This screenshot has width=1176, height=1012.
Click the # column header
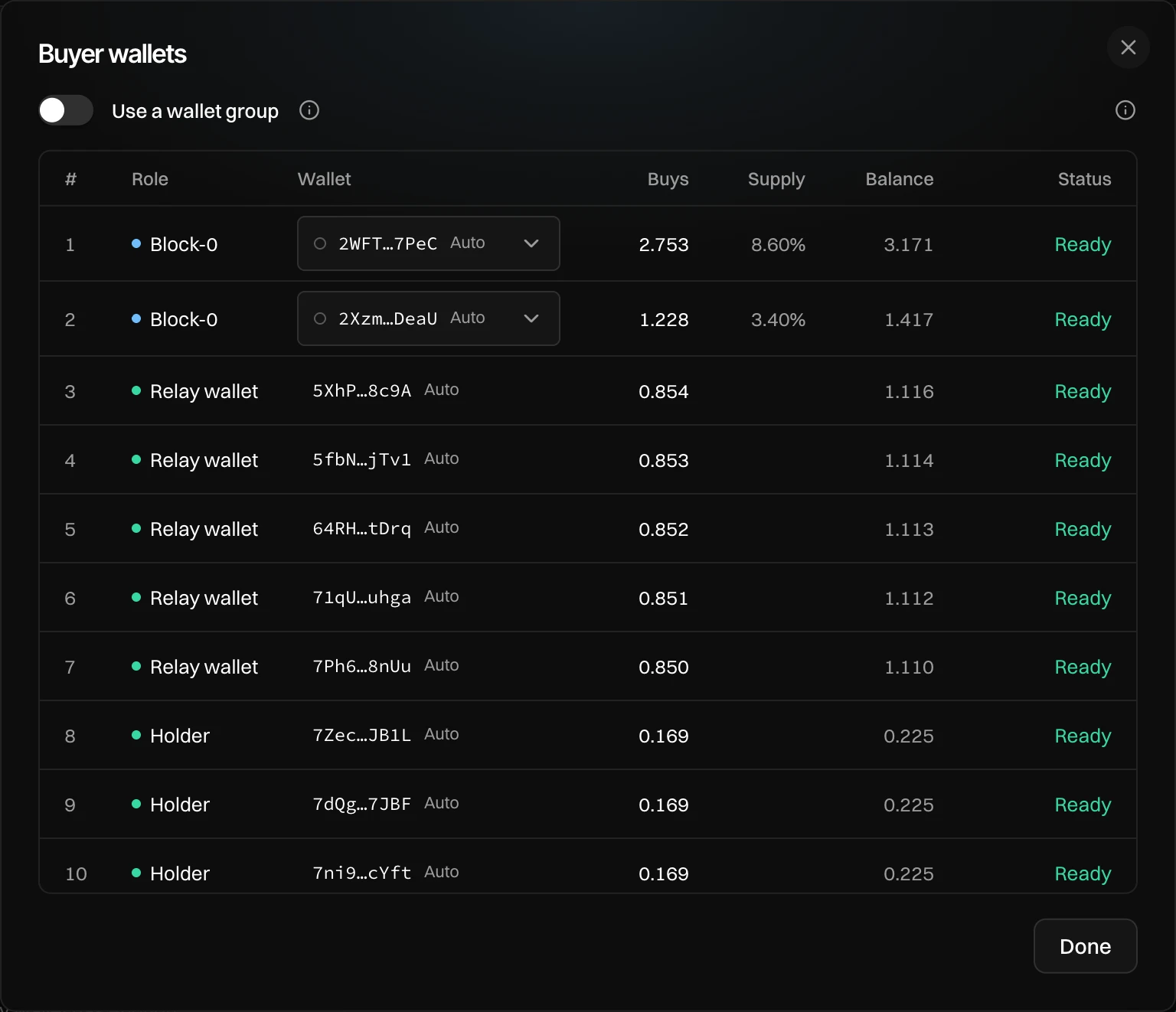pyautogui.click(x=70, y=179)
